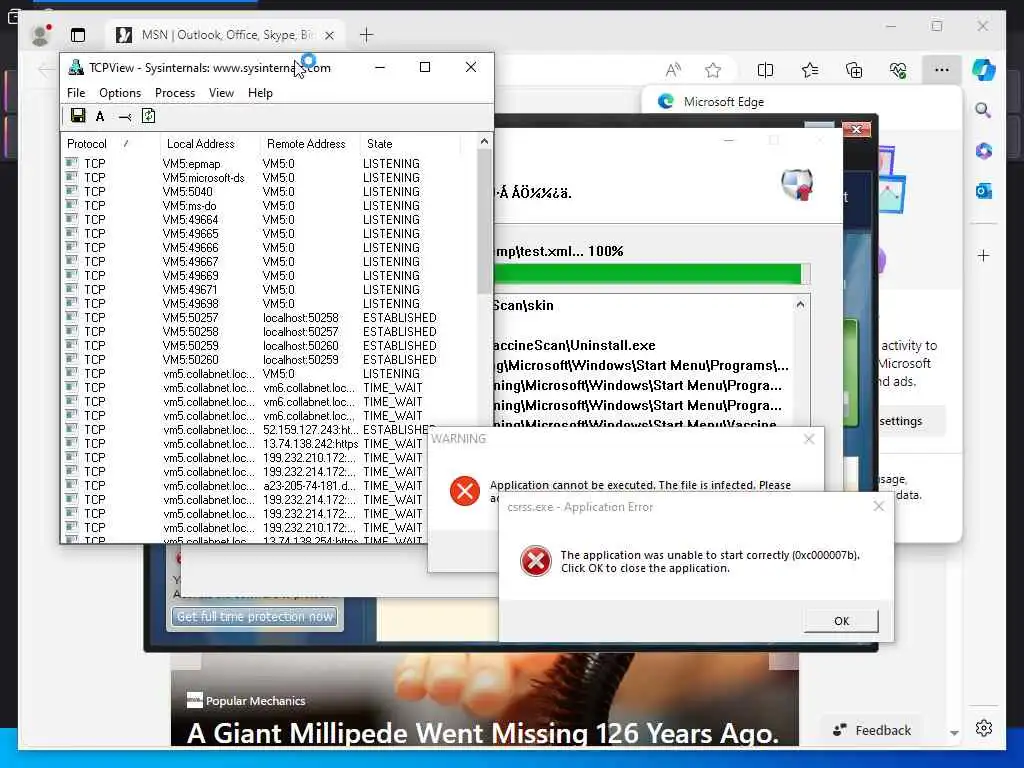Open the View menu in TCPView
The width and height of the screenshot is (1024, 768).
point(221,93)
